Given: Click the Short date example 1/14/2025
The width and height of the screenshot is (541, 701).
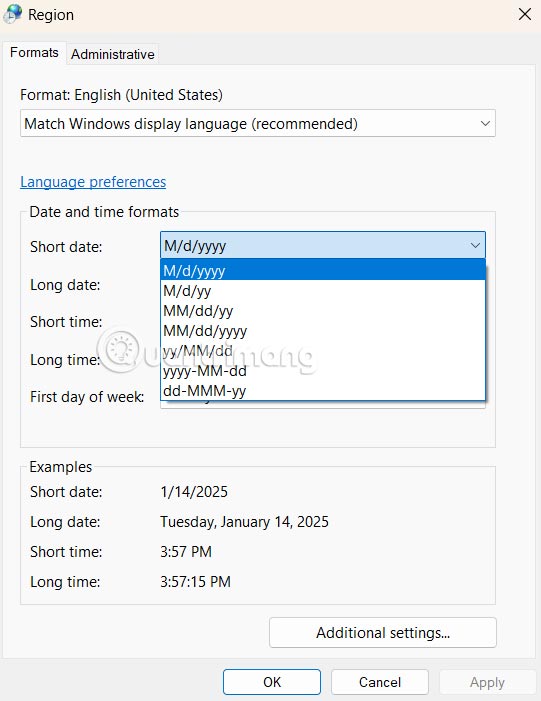Looking at the screenshot, I should 194,492.
